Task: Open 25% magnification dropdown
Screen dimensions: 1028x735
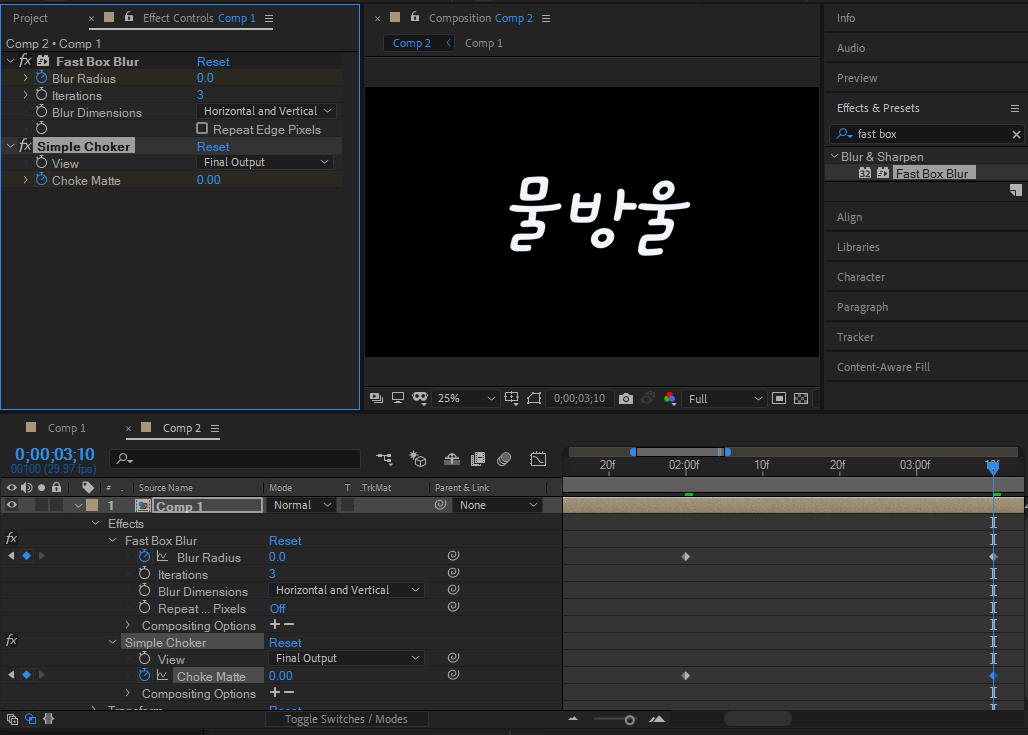Action: (x=465, y=399)
